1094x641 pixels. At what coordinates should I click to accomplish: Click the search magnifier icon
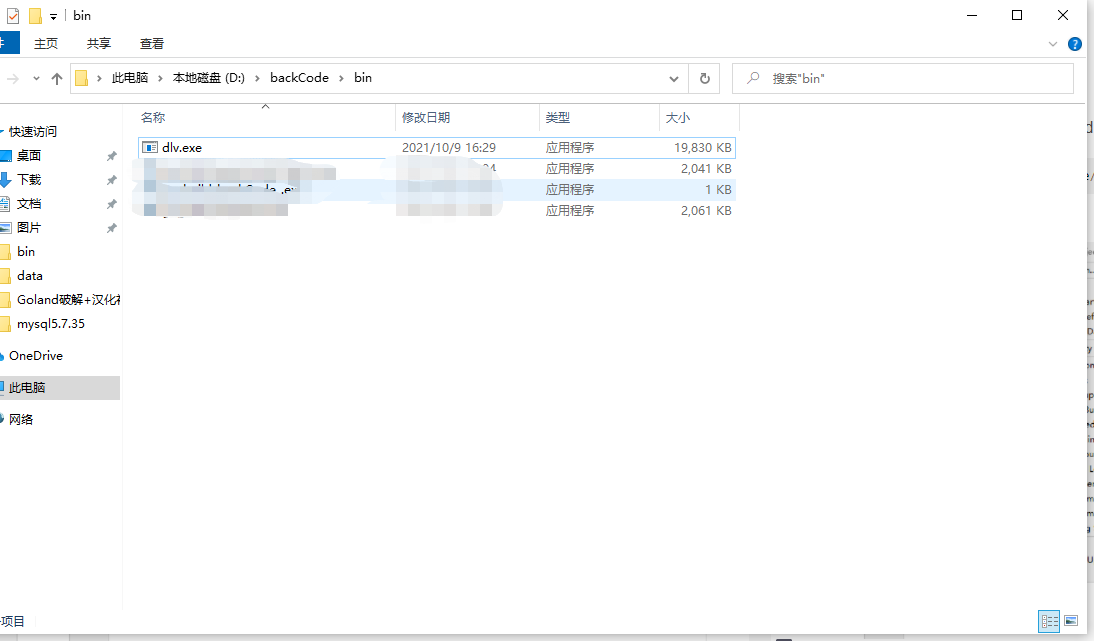coord(753,78)
